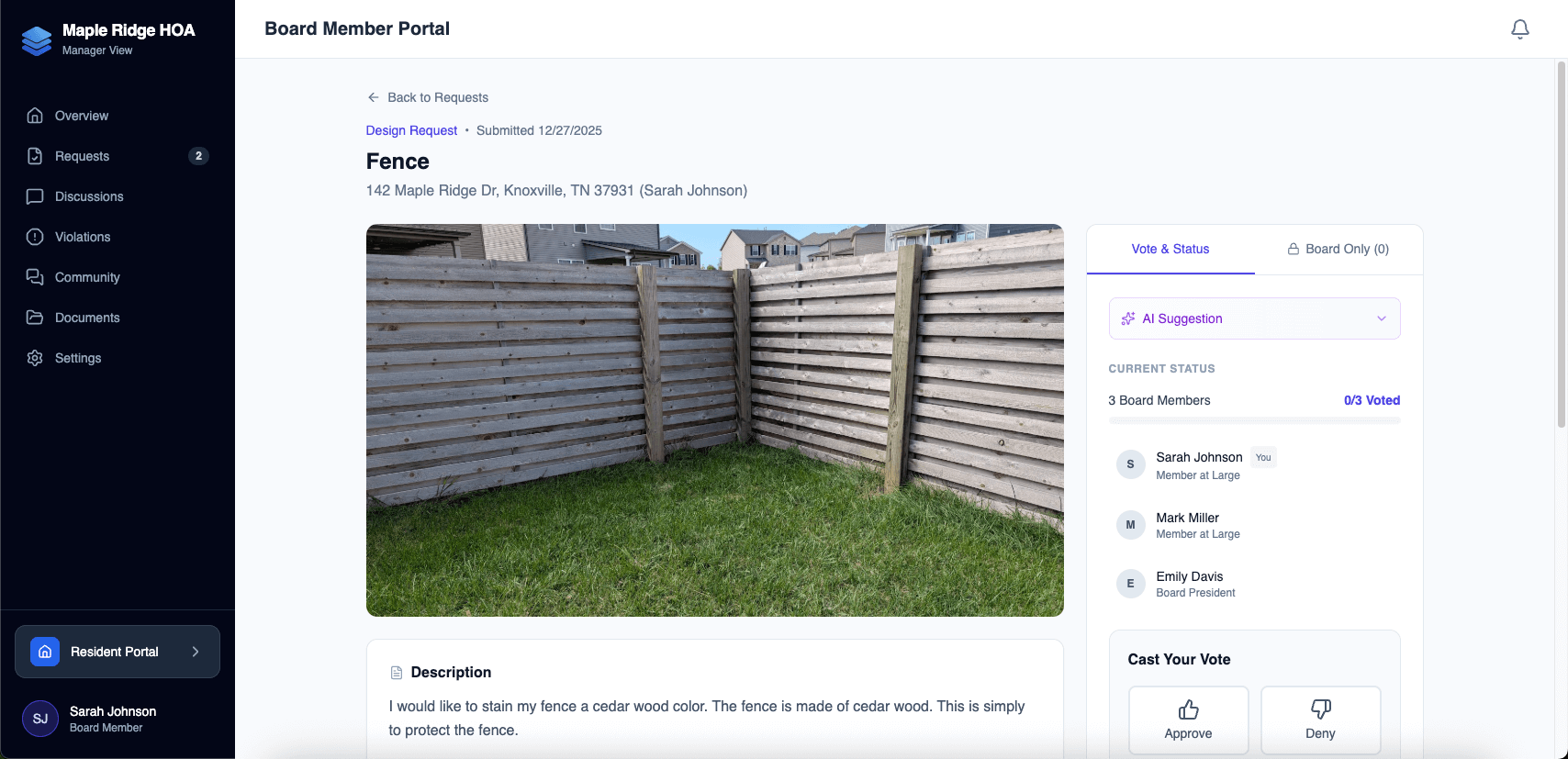Screen dimensions: 1568x759
Task: Click the Resident Portal chevron arrow
Action: (196, 652)
